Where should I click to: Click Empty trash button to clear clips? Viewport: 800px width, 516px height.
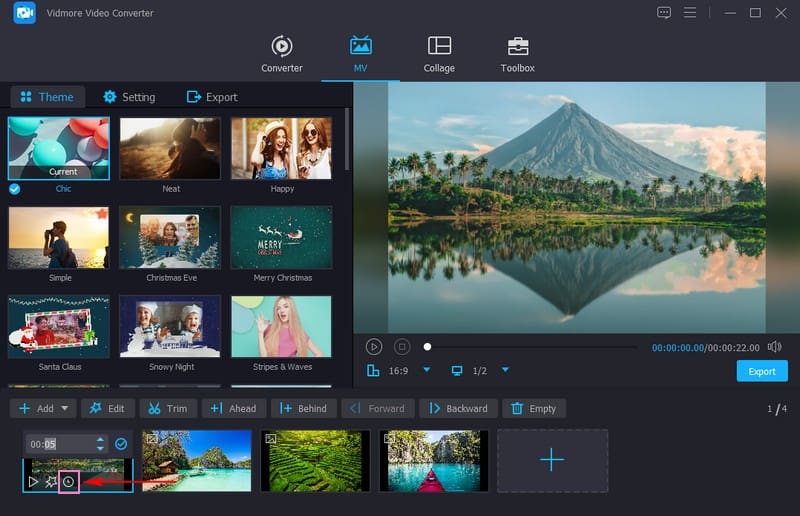534,408
